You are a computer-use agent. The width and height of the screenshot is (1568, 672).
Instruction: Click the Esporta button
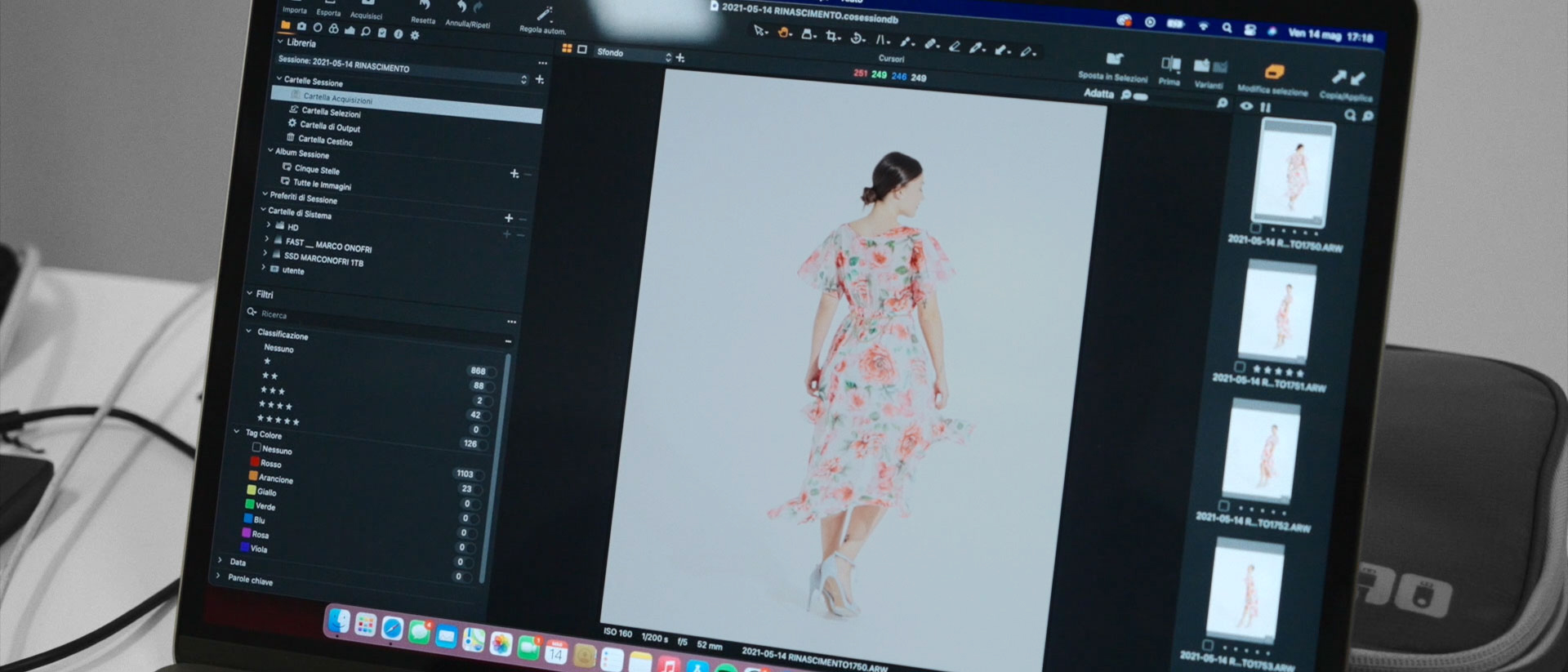pos(328,10)
